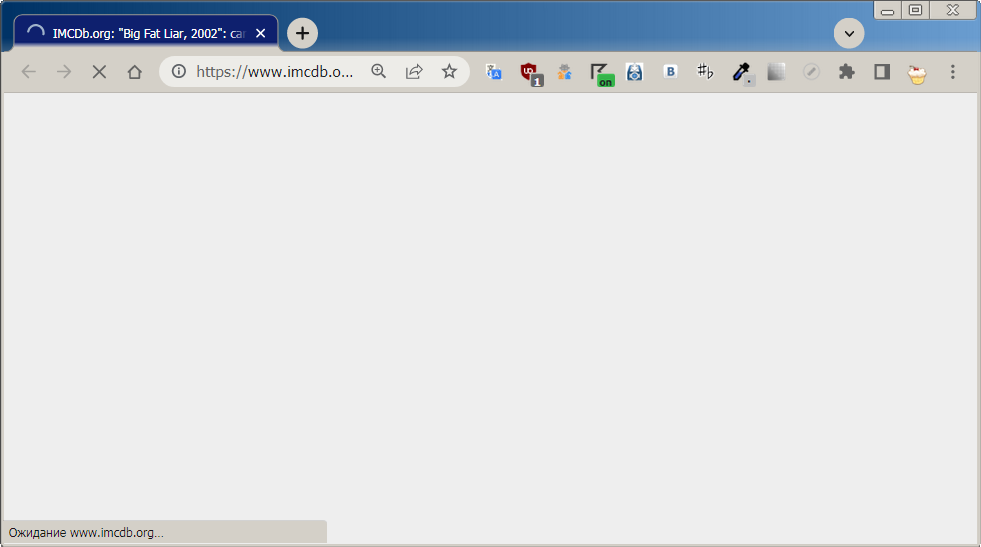Stop loading the page

(x=99, y=72)
